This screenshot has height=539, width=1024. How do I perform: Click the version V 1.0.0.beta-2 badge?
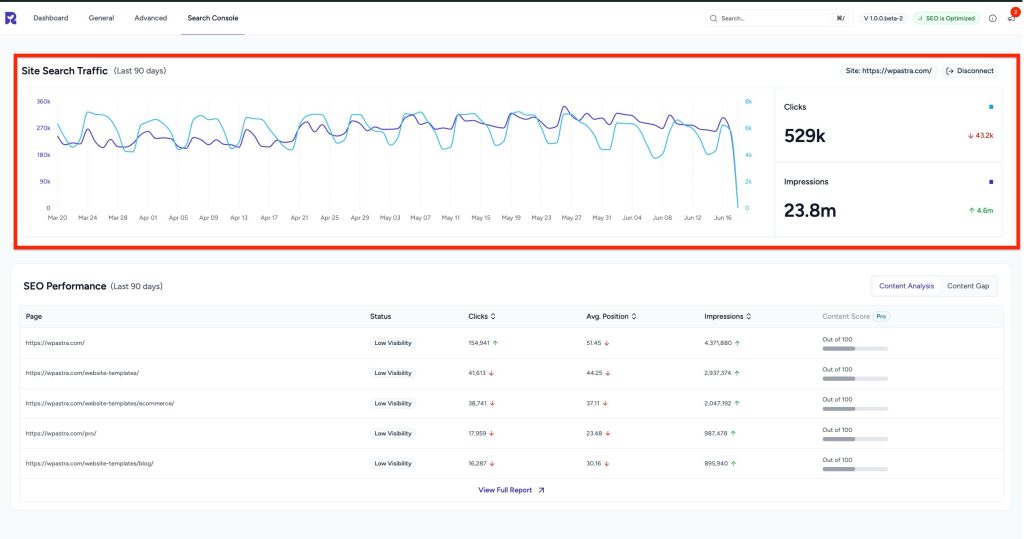pos(883,18)
